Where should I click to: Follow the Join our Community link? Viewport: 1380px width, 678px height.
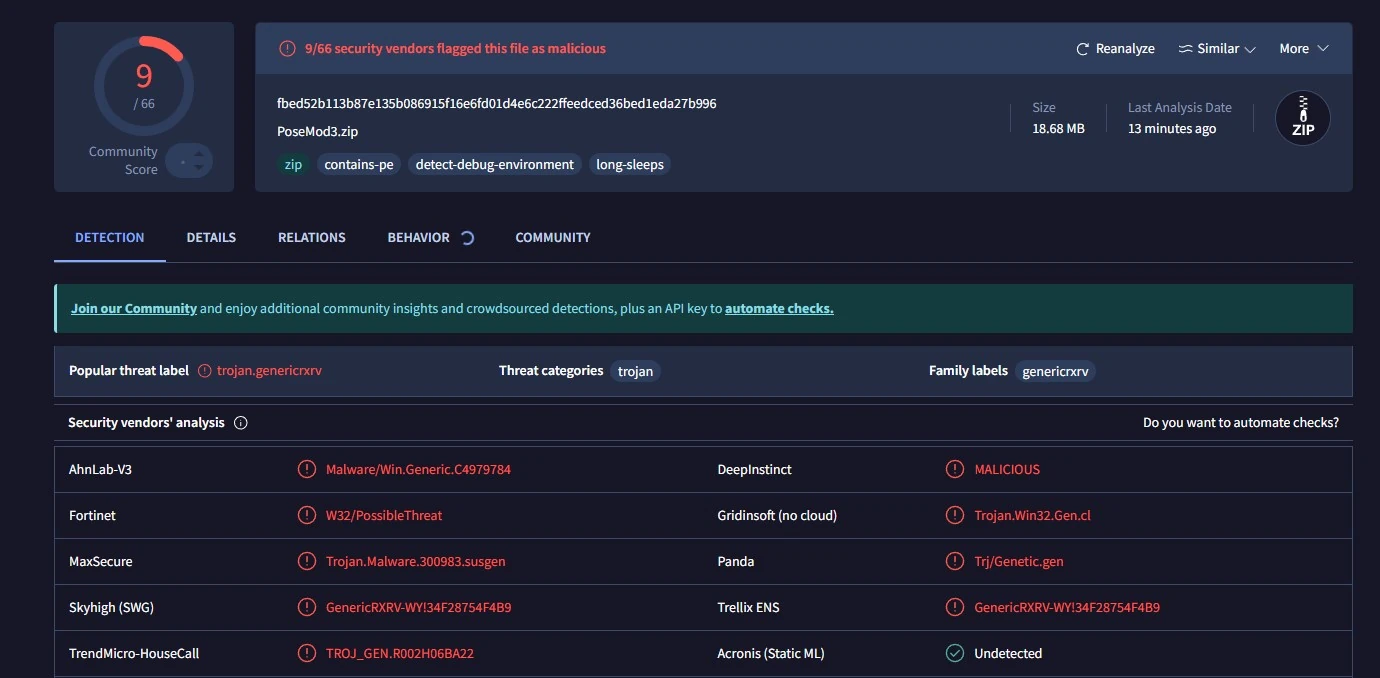point(133,309)
